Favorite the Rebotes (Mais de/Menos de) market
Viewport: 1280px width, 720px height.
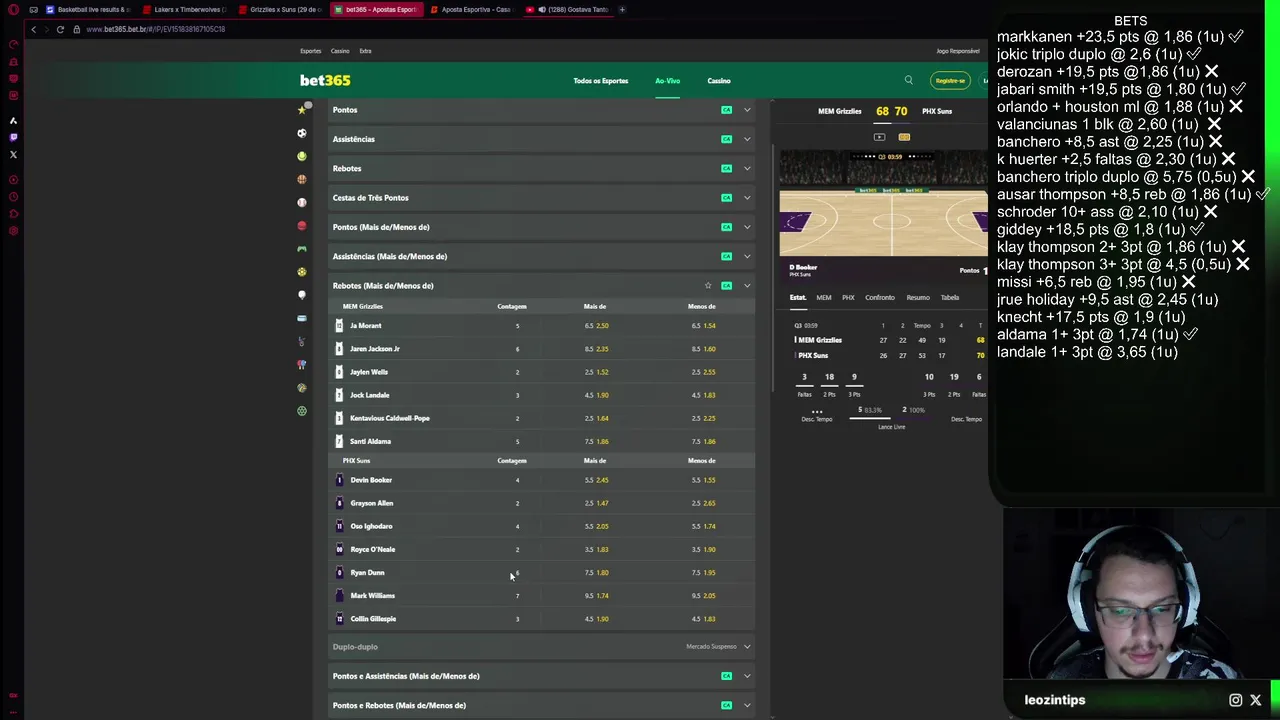tap(708, 286)
